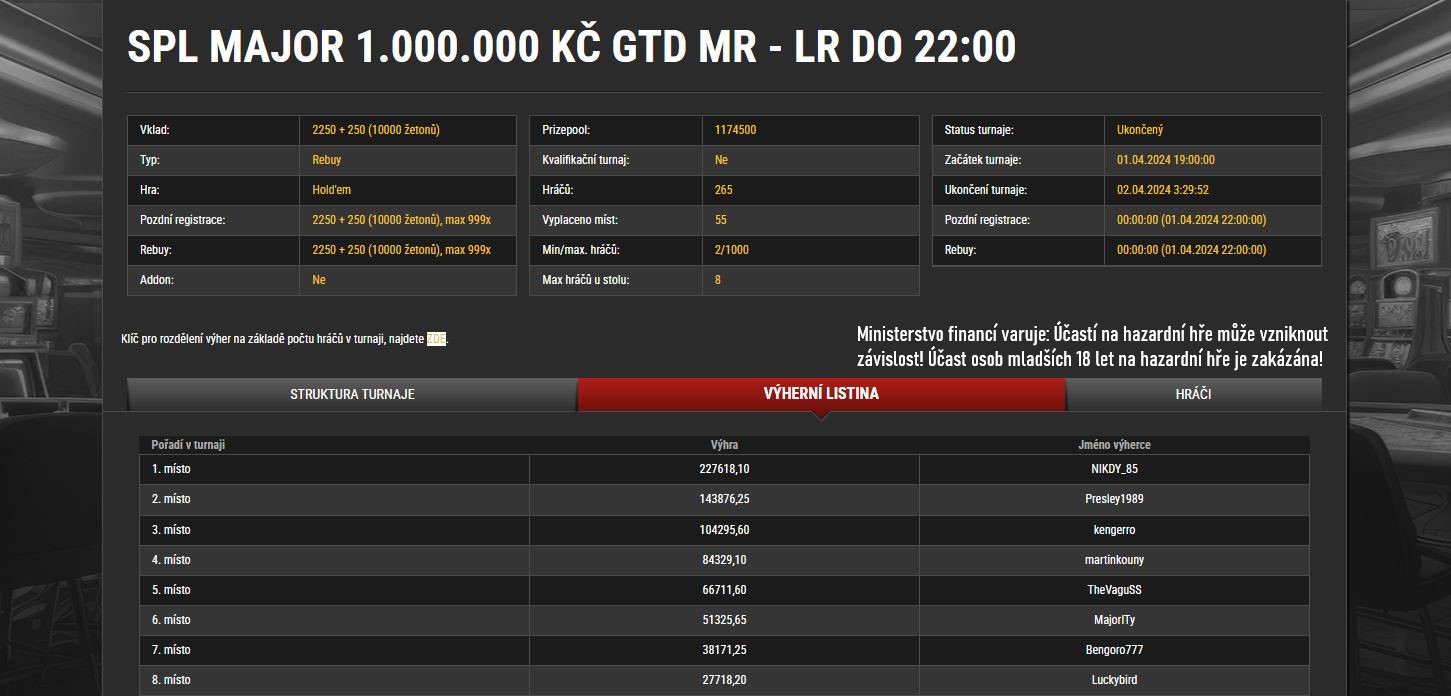1451x696 pixels.
Task: Switch to the Struktura turnaje tab
Action: [x=352, y=394]
